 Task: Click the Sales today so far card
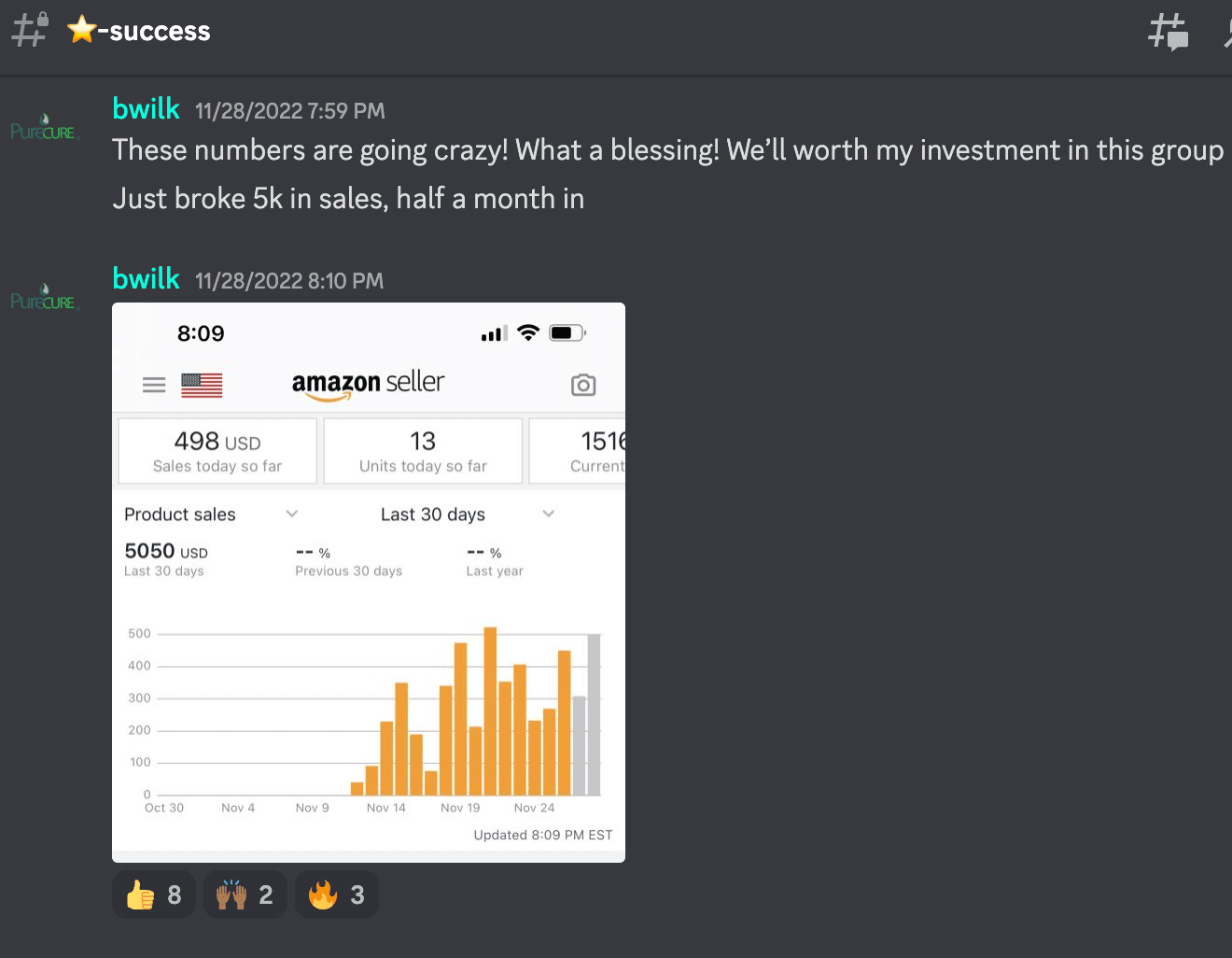pos(217,451)
